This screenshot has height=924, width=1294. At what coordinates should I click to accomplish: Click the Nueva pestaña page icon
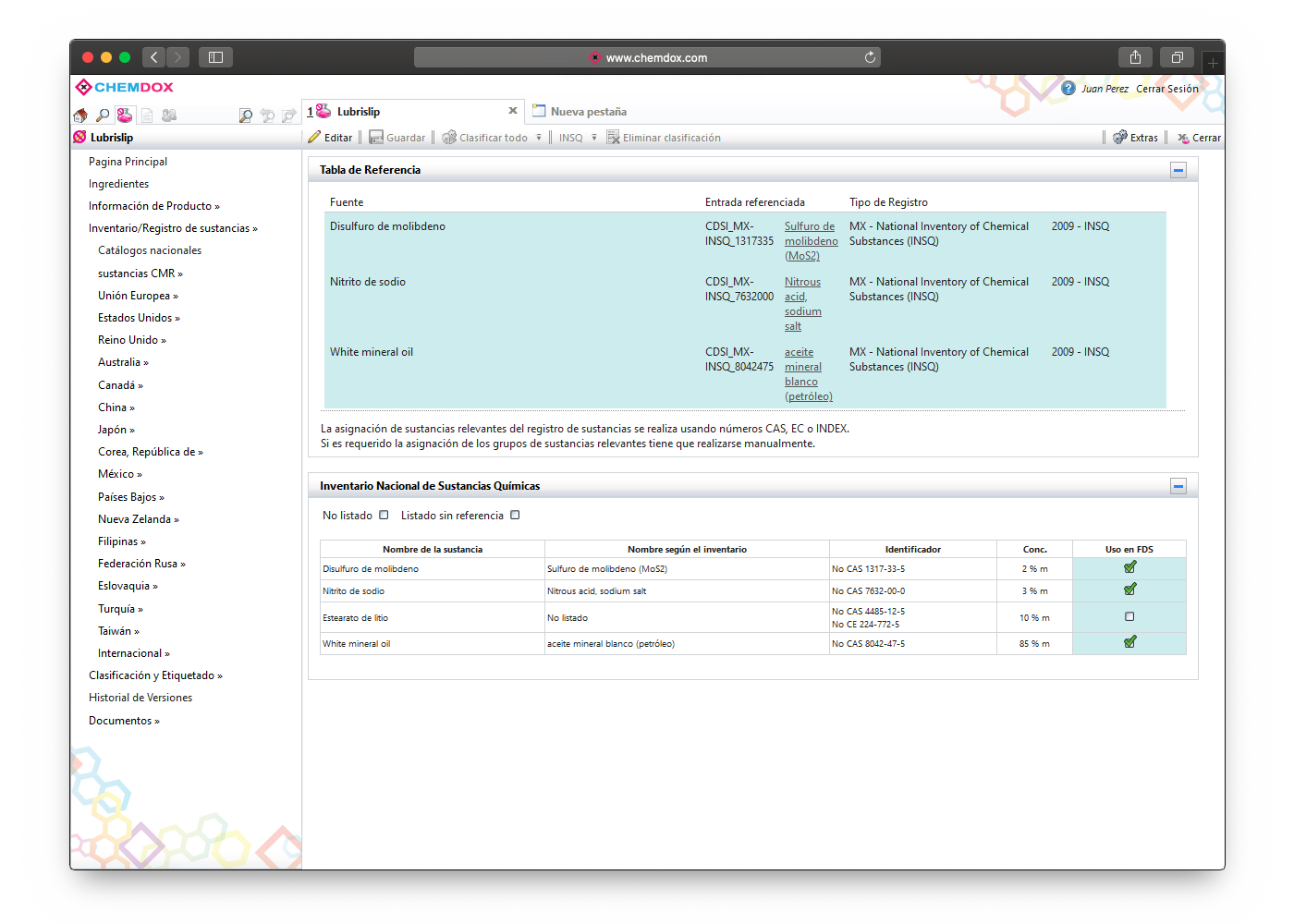539,111
